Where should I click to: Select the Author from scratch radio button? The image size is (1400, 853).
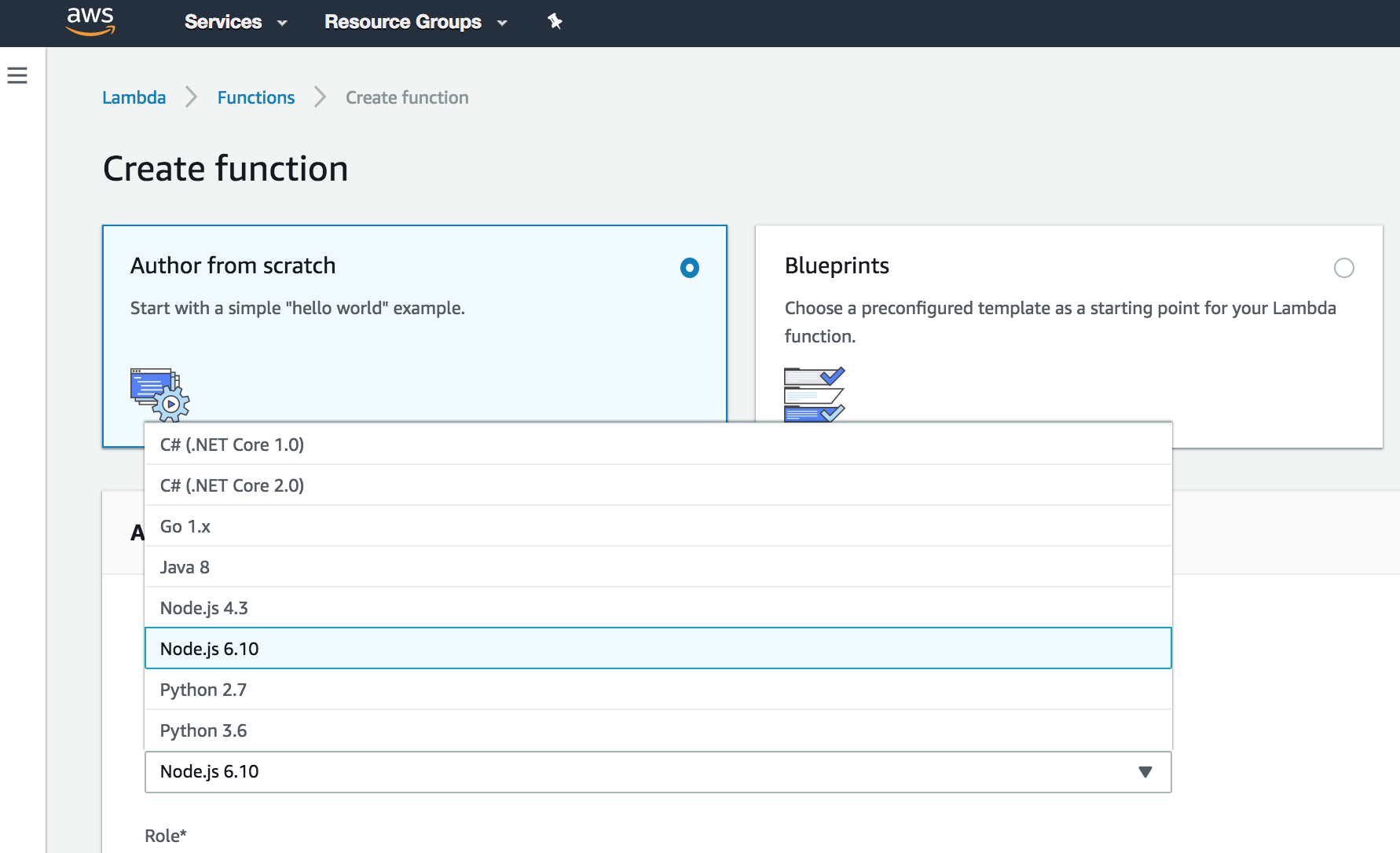tap(689, 268)
